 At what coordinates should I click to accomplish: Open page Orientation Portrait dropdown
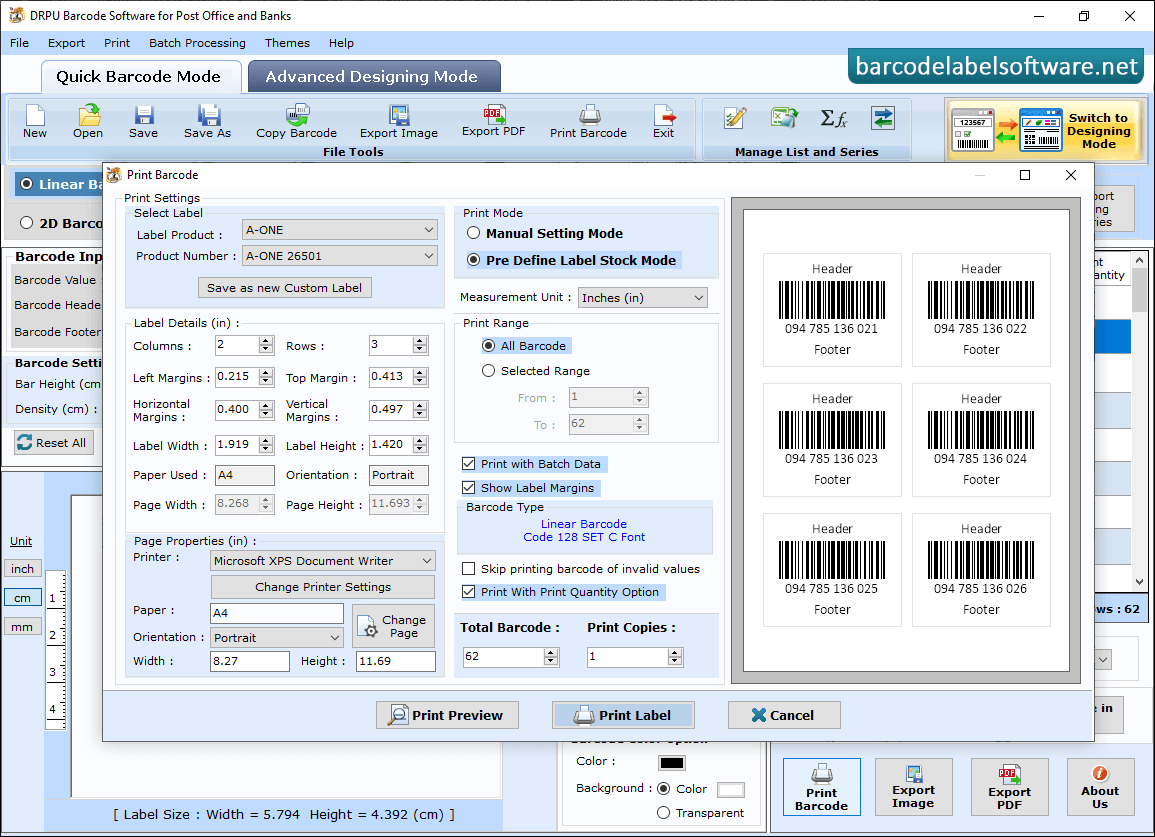point(277,637)
